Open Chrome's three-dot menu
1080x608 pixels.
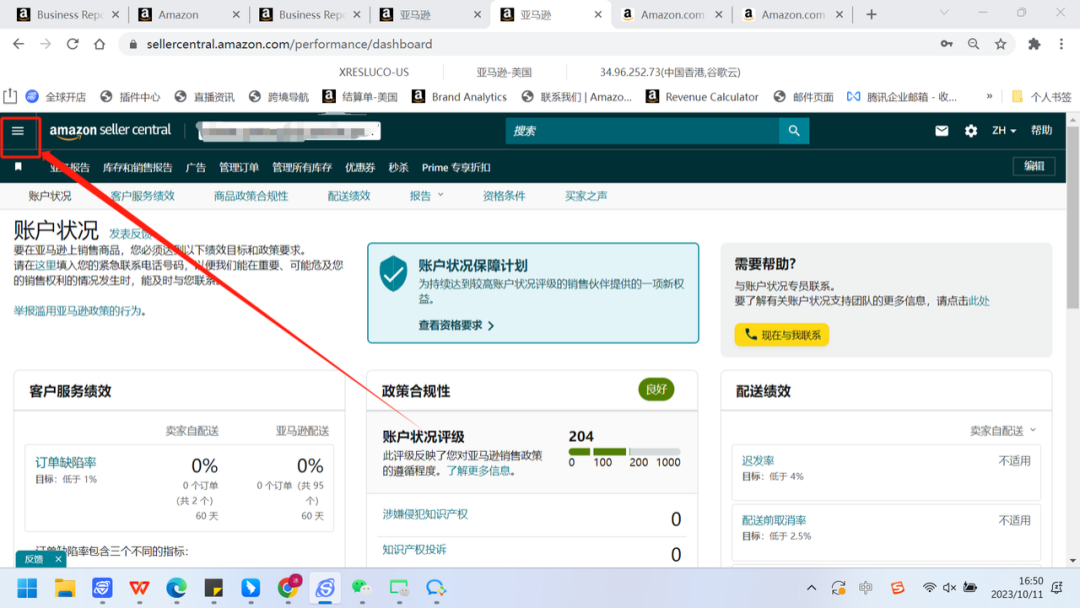click(1061, 44)
